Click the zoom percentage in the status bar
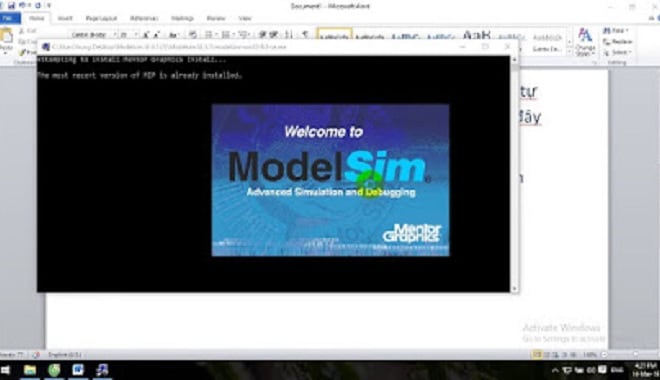The image size is (660, 380). click(x=590, y=355)
